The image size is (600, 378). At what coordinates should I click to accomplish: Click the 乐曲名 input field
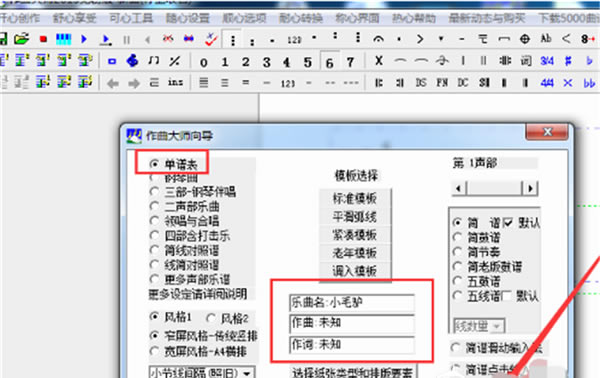[352, 303]
